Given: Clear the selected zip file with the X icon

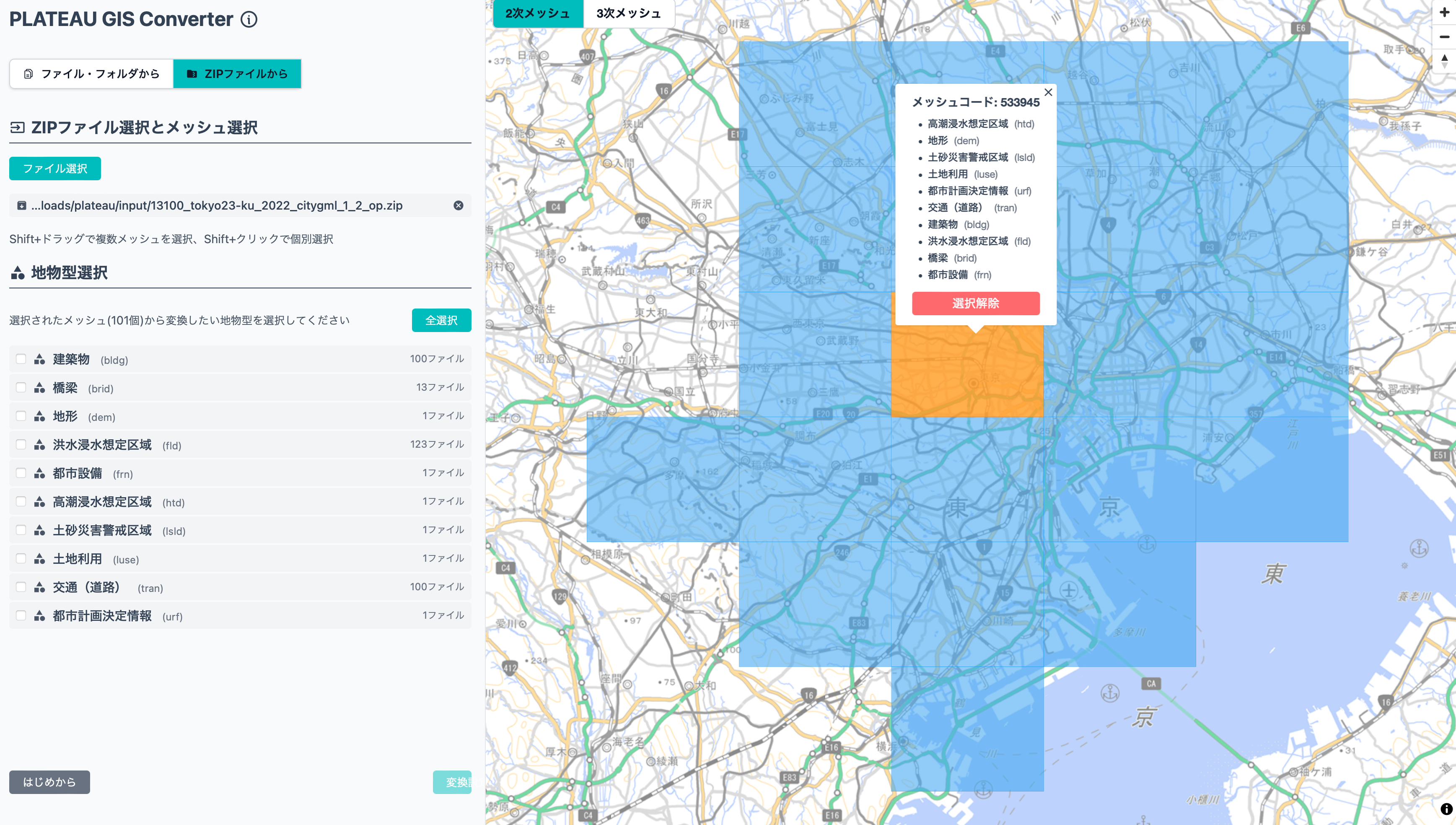Looking at the screenshot, I should coord(458,206).
